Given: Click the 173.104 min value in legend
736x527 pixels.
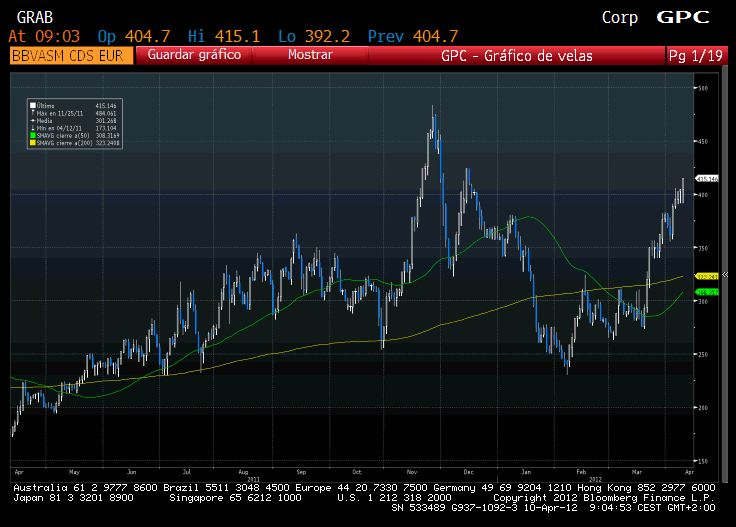Looking at the screenshot, I should coord(106,128).
